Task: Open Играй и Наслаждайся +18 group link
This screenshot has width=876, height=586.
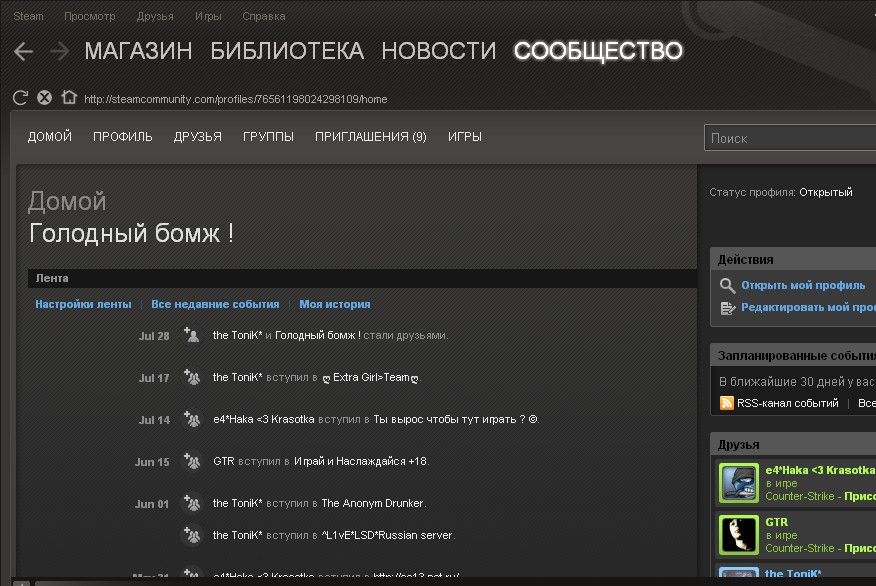Action: pyautogui.click(x=361, y=461)
